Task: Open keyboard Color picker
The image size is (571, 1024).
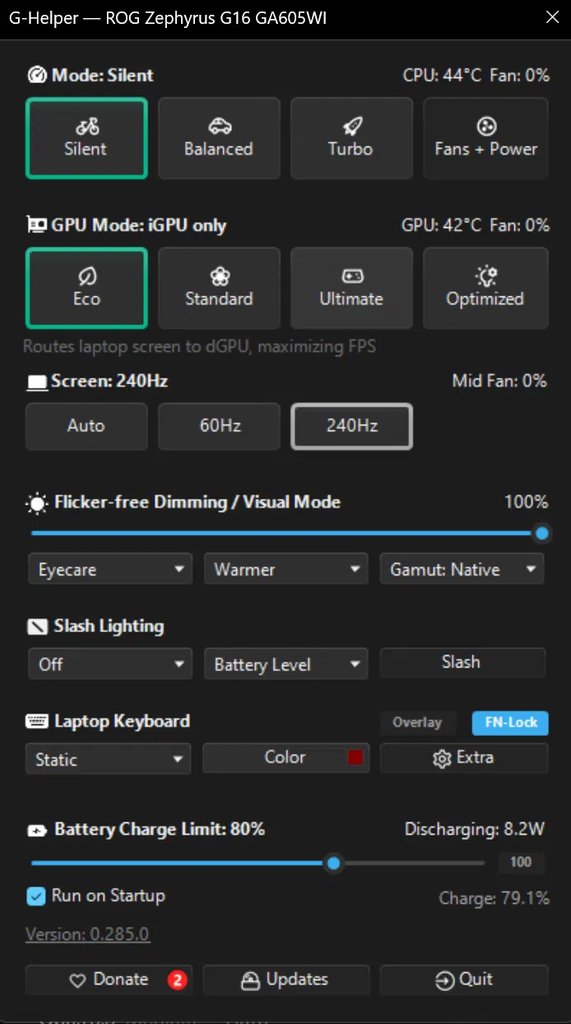Action: click(x=286, y=758)
